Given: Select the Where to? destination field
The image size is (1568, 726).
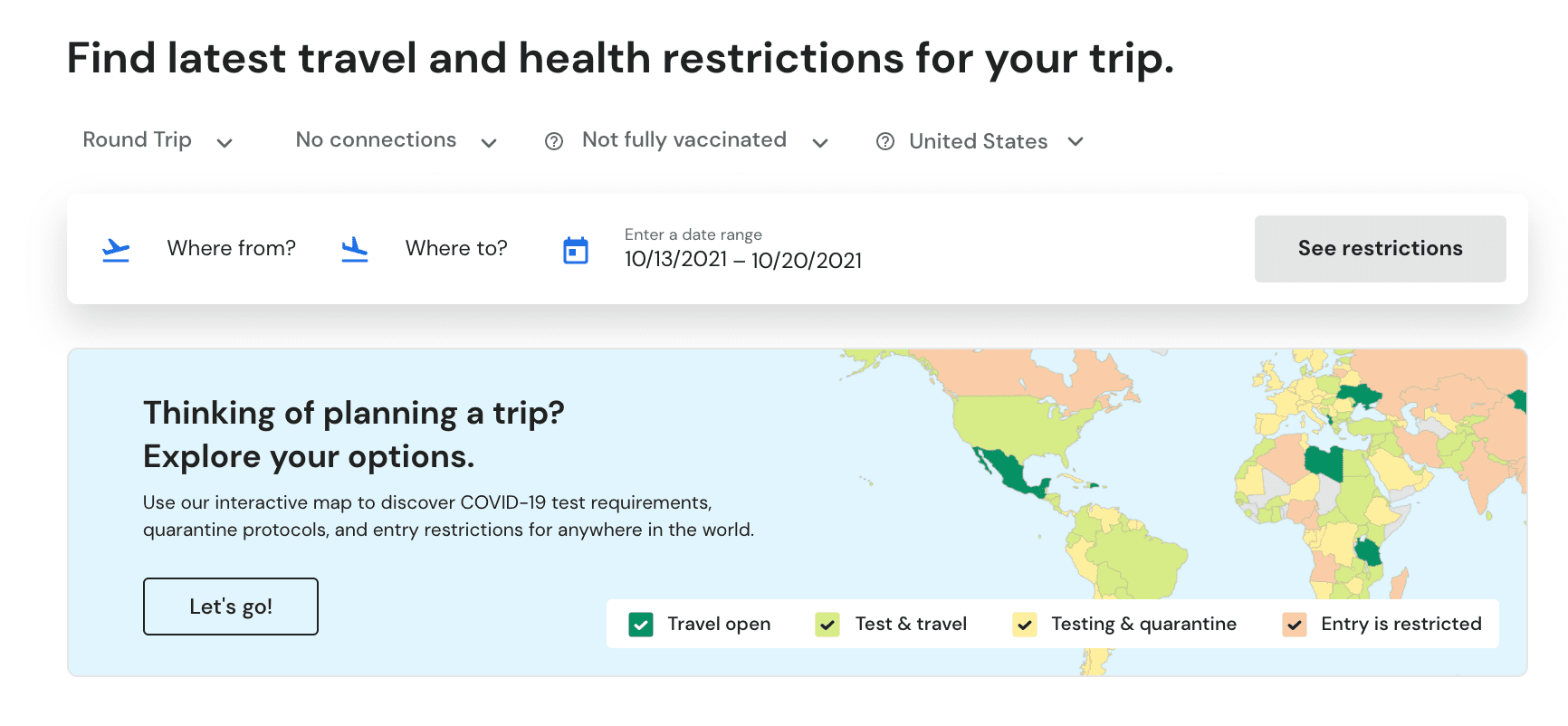Looking at the screenshot, I should 456,248.
